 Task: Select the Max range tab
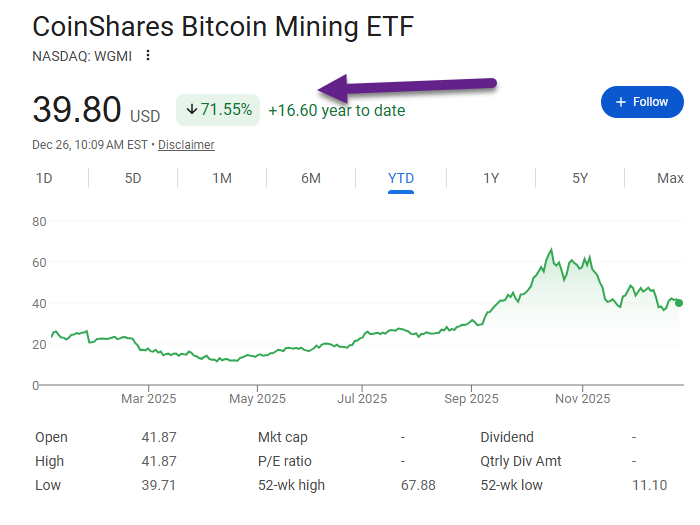[x=670, y=179]
